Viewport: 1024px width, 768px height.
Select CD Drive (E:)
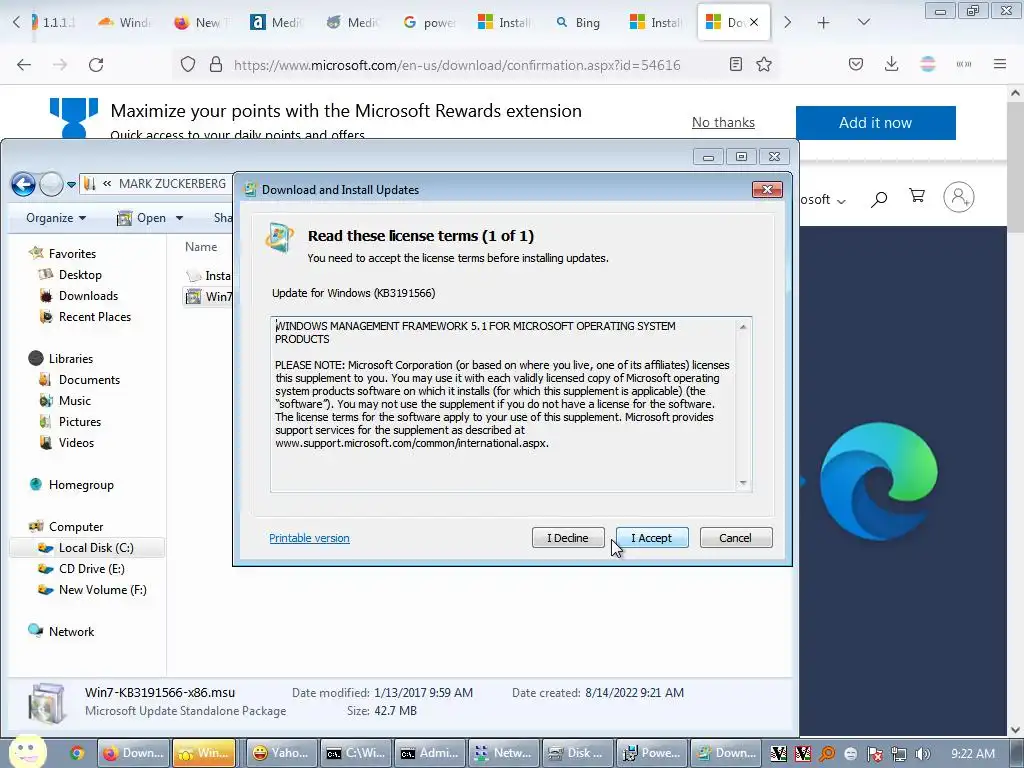click(91, 568)
